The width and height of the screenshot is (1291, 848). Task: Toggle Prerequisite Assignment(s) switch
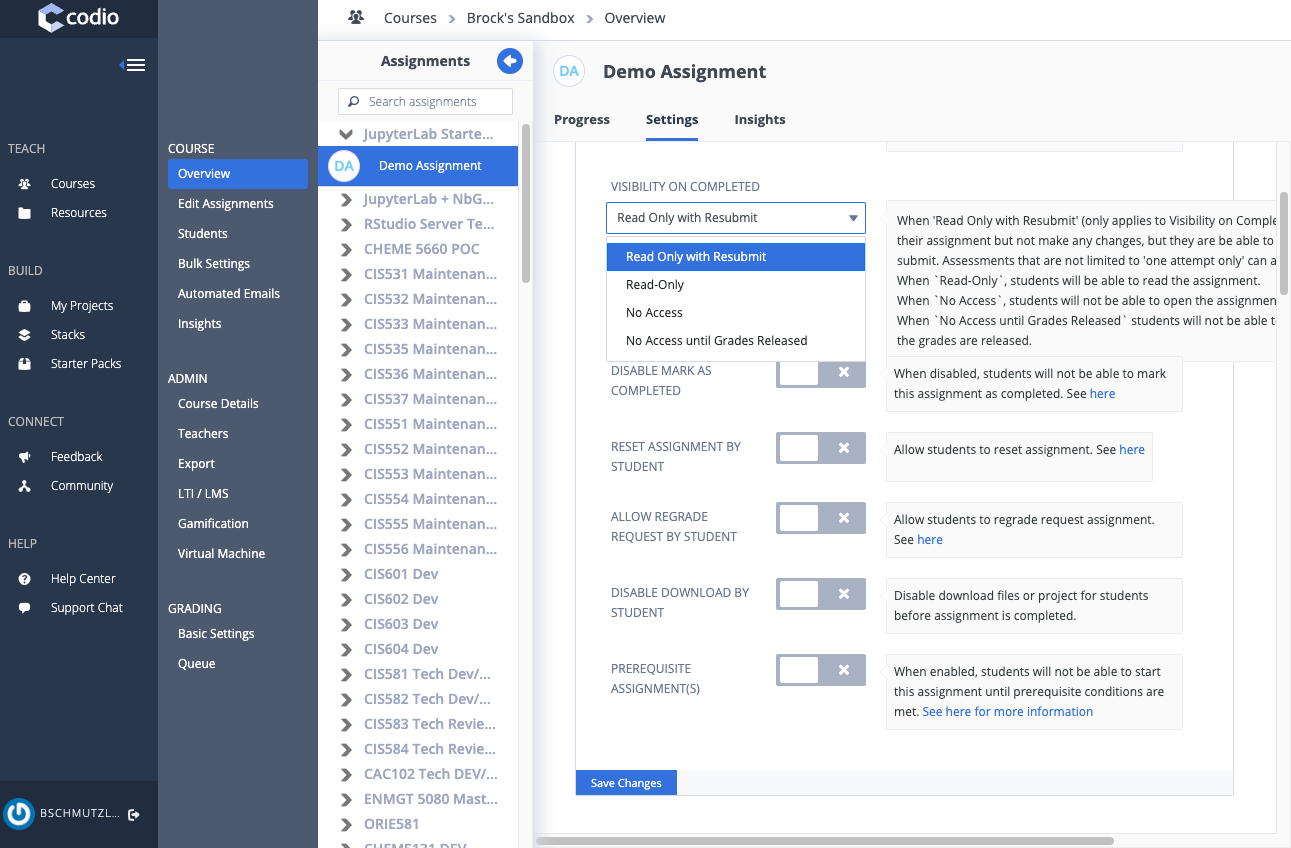coord(821,670)
